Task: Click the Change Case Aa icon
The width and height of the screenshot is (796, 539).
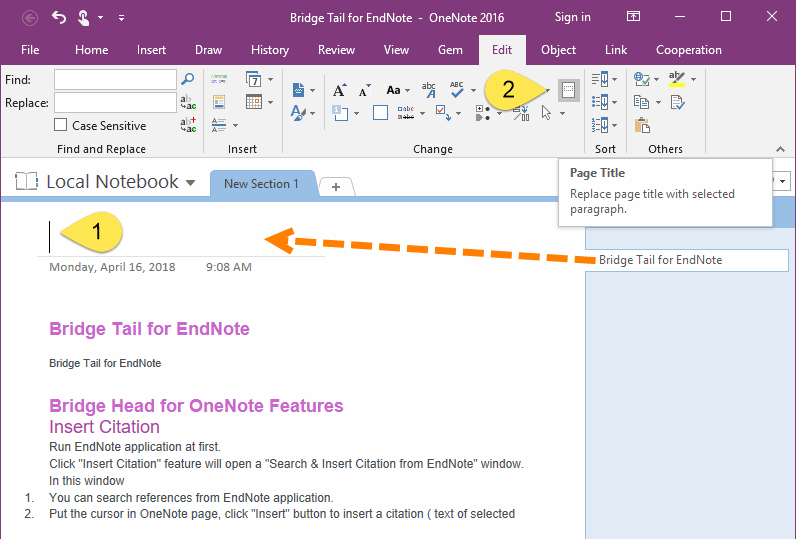Action: tap(393, 90)
